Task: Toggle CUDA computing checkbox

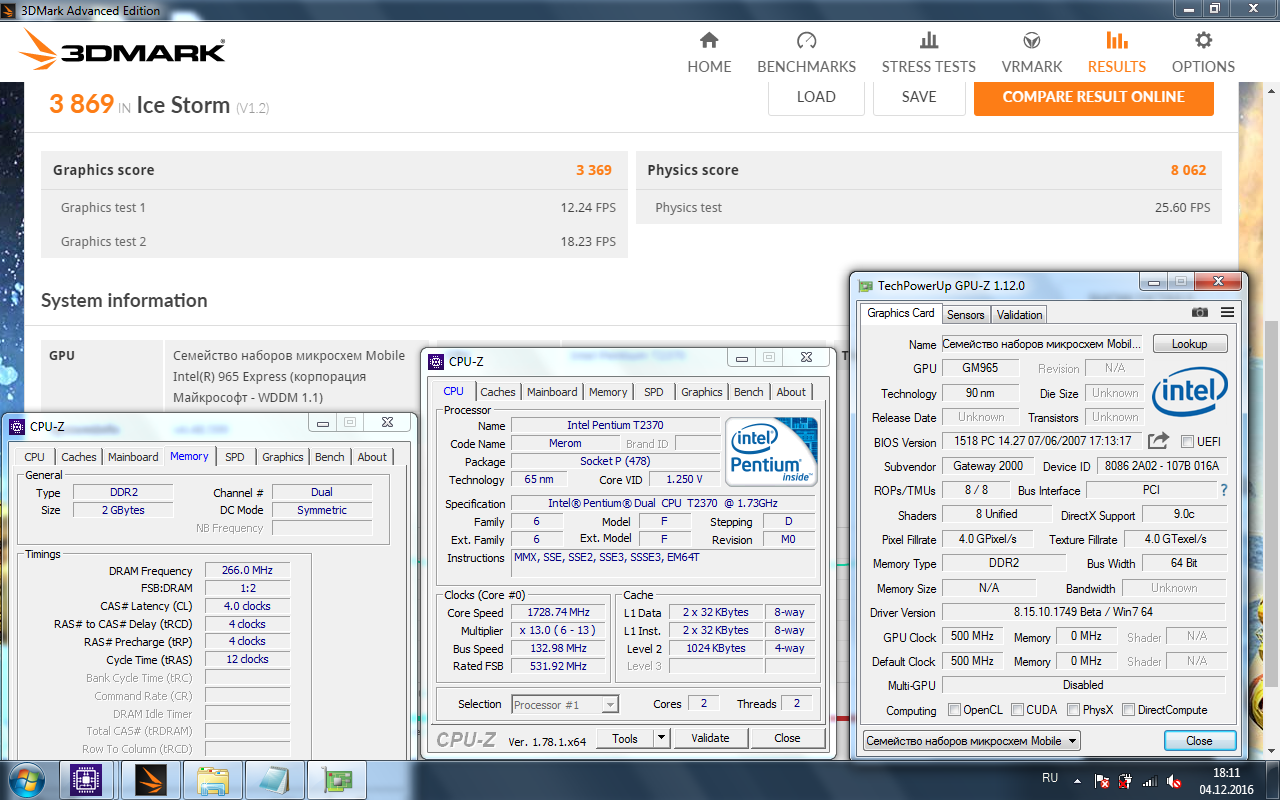Action: click(1017, 710)
